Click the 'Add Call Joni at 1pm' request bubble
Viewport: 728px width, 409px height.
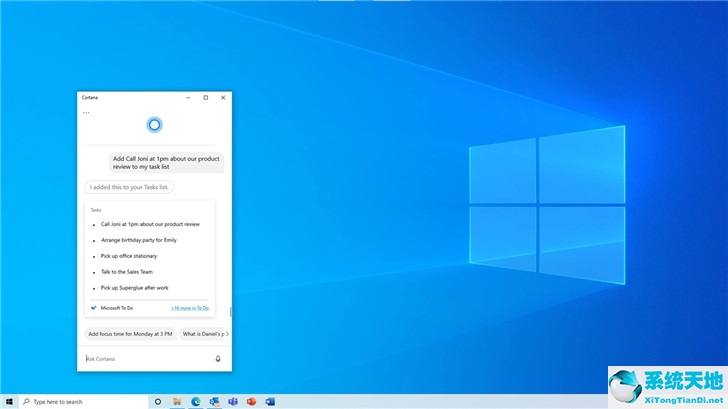pyautogui.click(x=166, y=162)
